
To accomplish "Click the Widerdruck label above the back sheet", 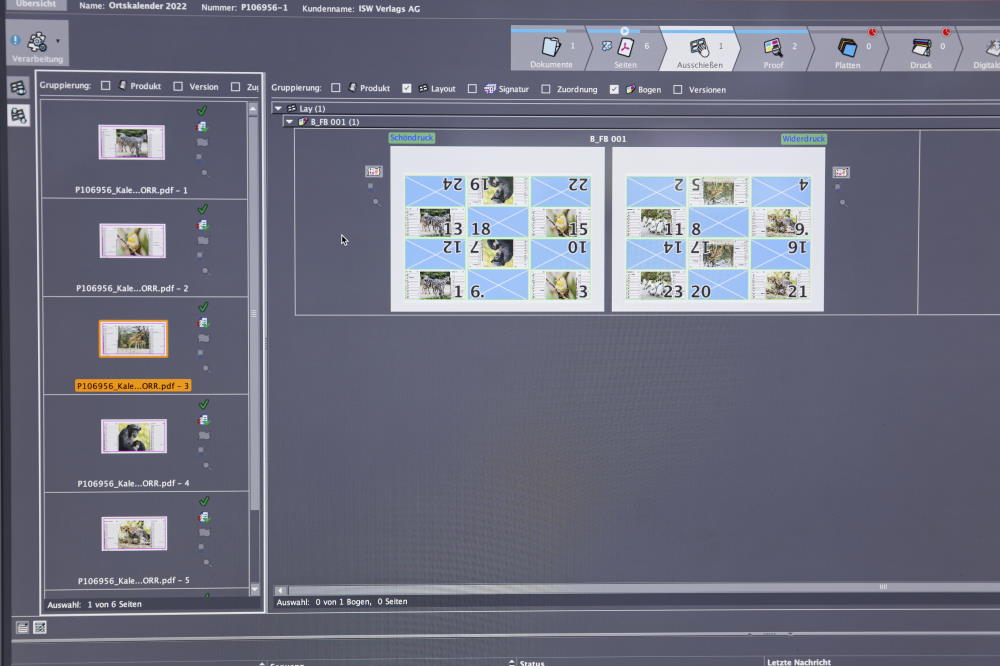I will tap(804, 138).
